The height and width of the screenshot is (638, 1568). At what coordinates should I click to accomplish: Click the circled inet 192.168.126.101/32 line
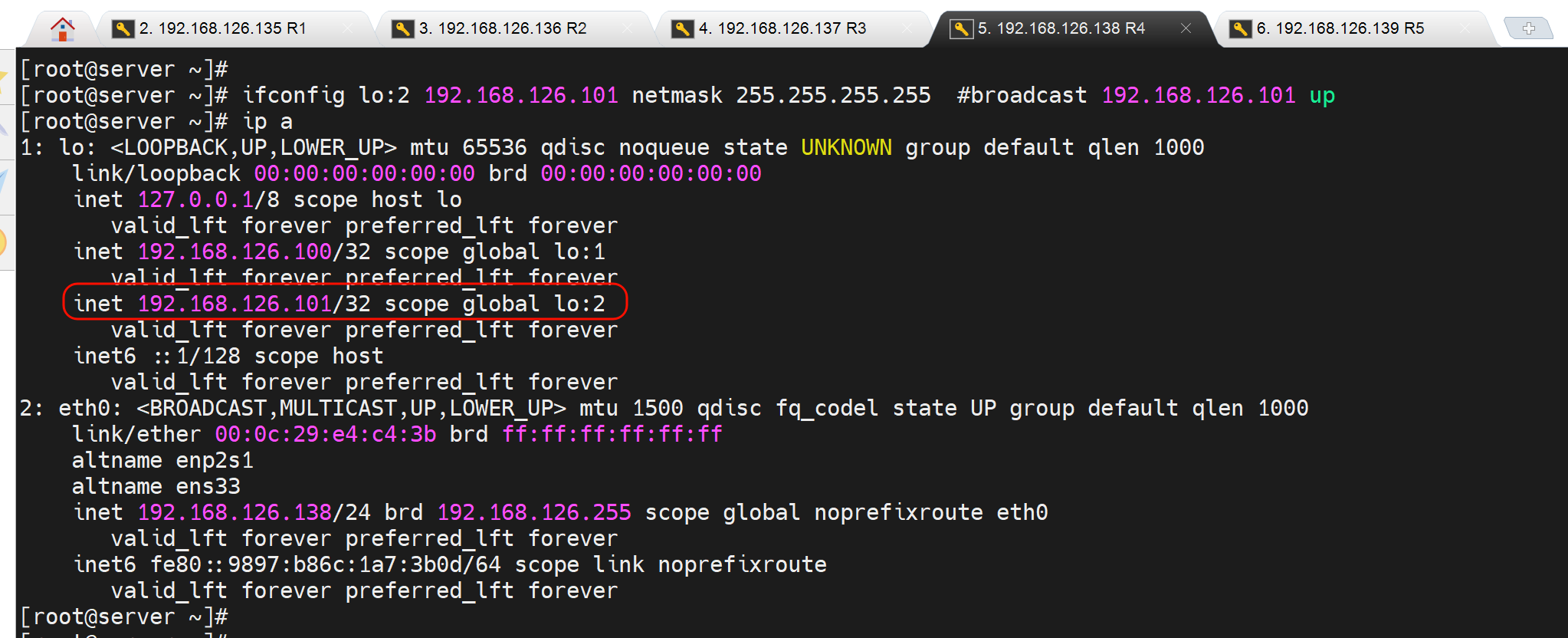coord(339,304)
